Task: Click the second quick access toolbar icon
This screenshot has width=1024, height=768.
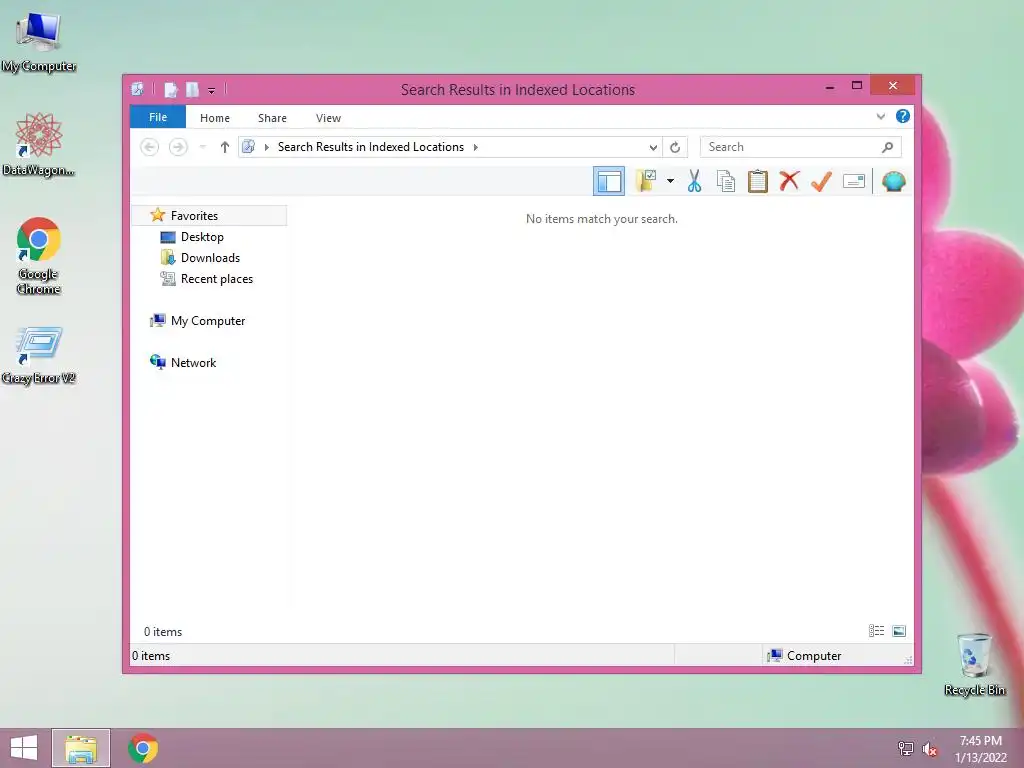Action: tap(193, 89)
